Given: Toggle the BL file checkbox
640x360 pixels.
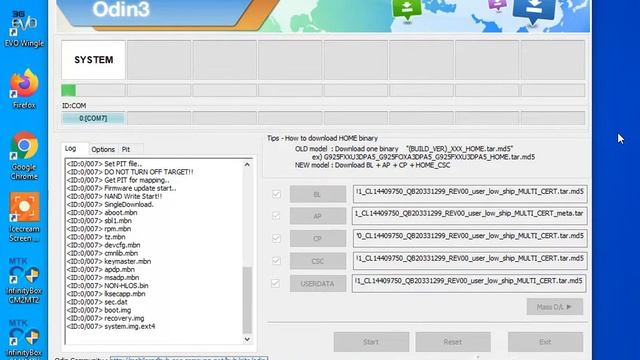Looking at the screenshot, I should pos(276,194).
